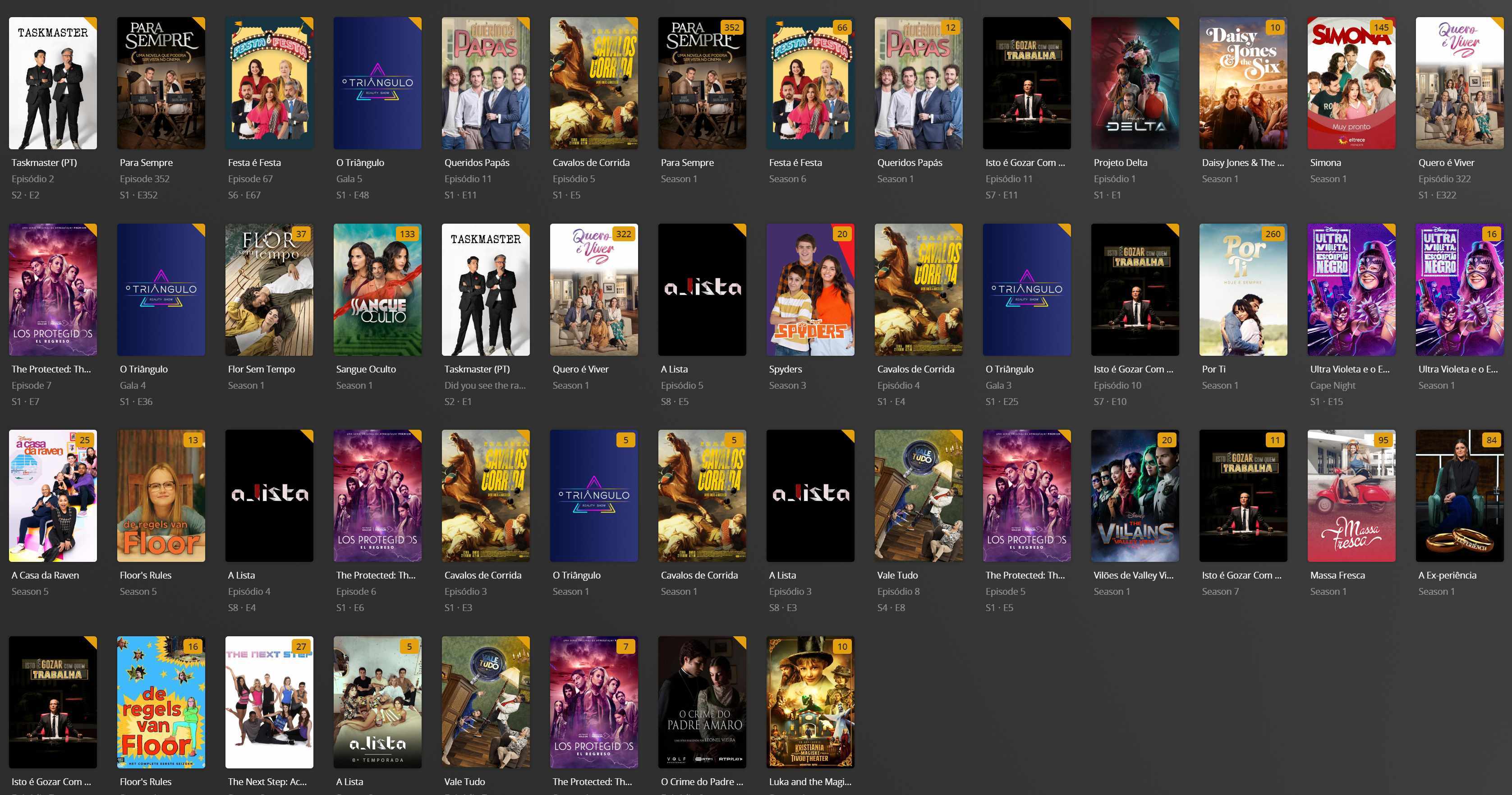This screenshot has height=795, width=1512.
Task: Open the Isto é Gozar Com Season 7 poster
Action: coord(1243,496)
